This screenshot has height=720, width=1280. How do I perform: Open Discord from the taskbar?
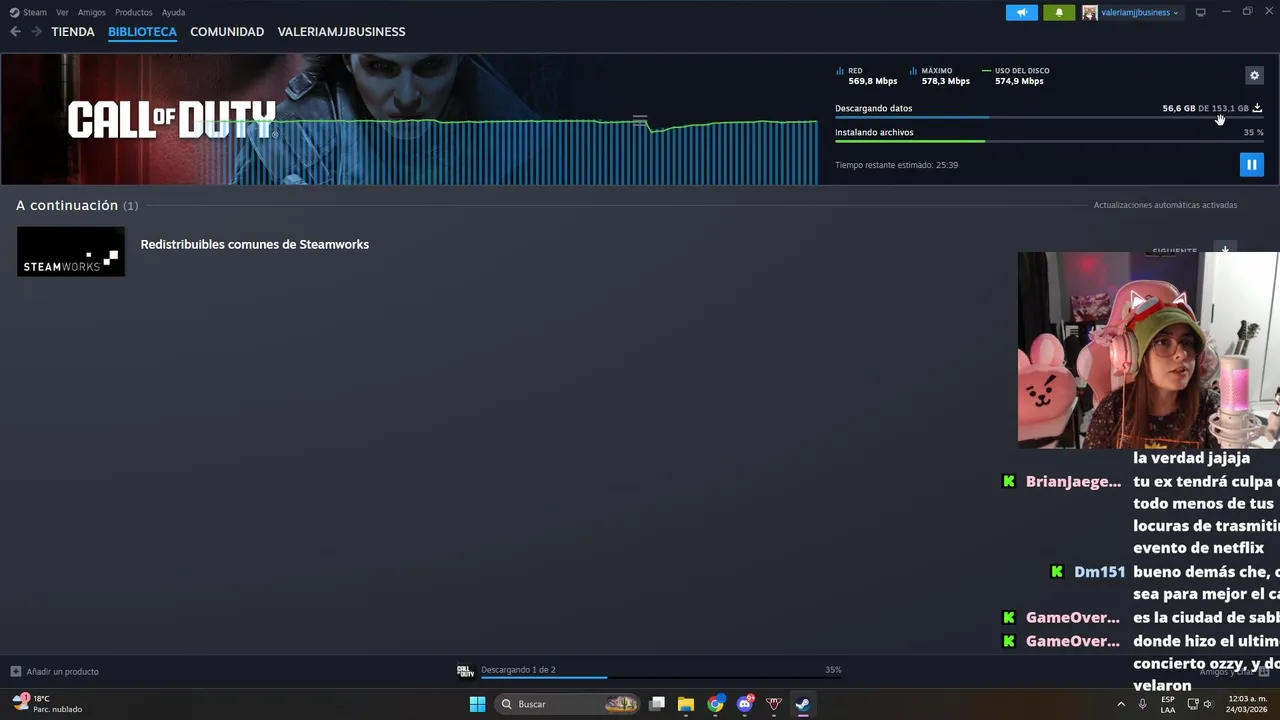click(745, 704)
